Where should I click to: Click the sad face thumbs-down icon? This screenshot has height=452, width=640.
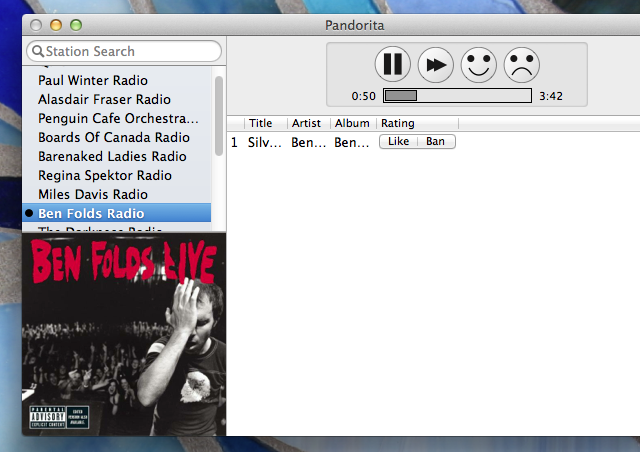[522, 65]
